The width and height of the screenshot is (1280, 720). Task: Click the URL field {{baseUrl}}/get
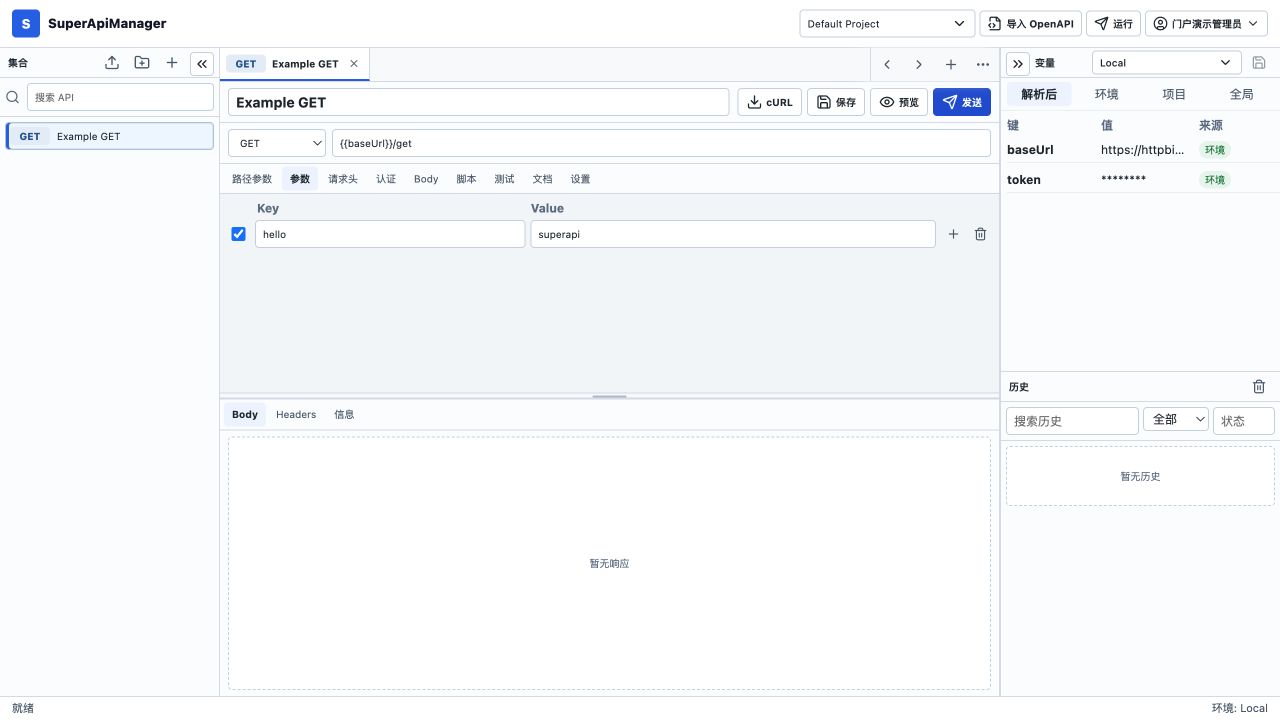661,143
